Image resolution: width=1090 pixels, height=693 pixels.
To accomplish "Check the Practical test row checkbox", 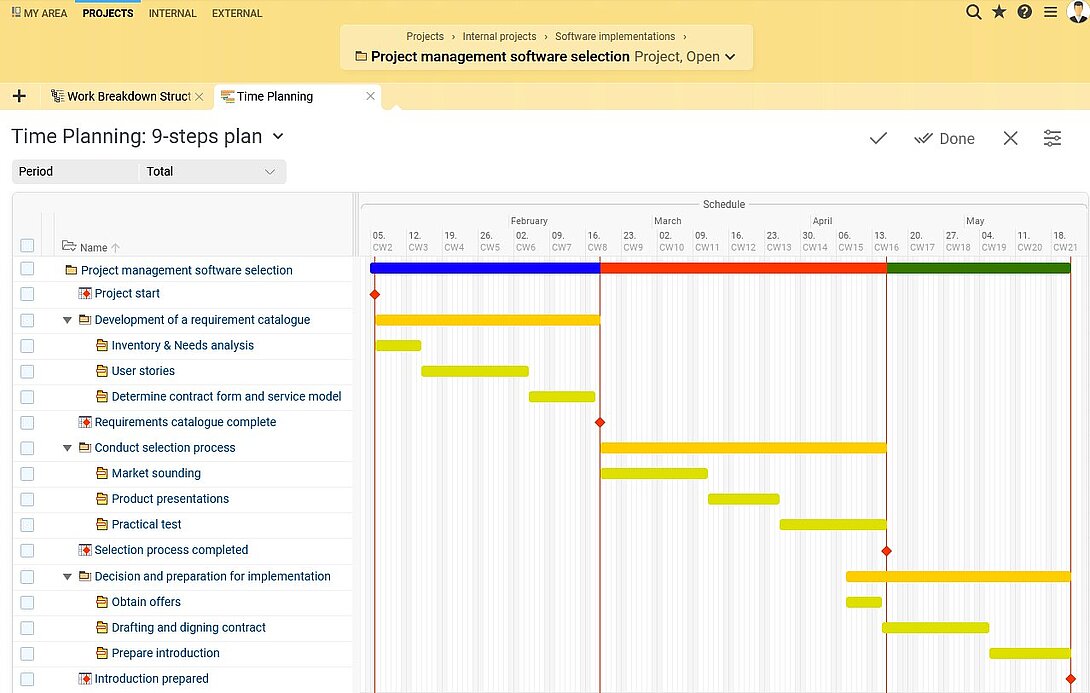I will point(27,525).
